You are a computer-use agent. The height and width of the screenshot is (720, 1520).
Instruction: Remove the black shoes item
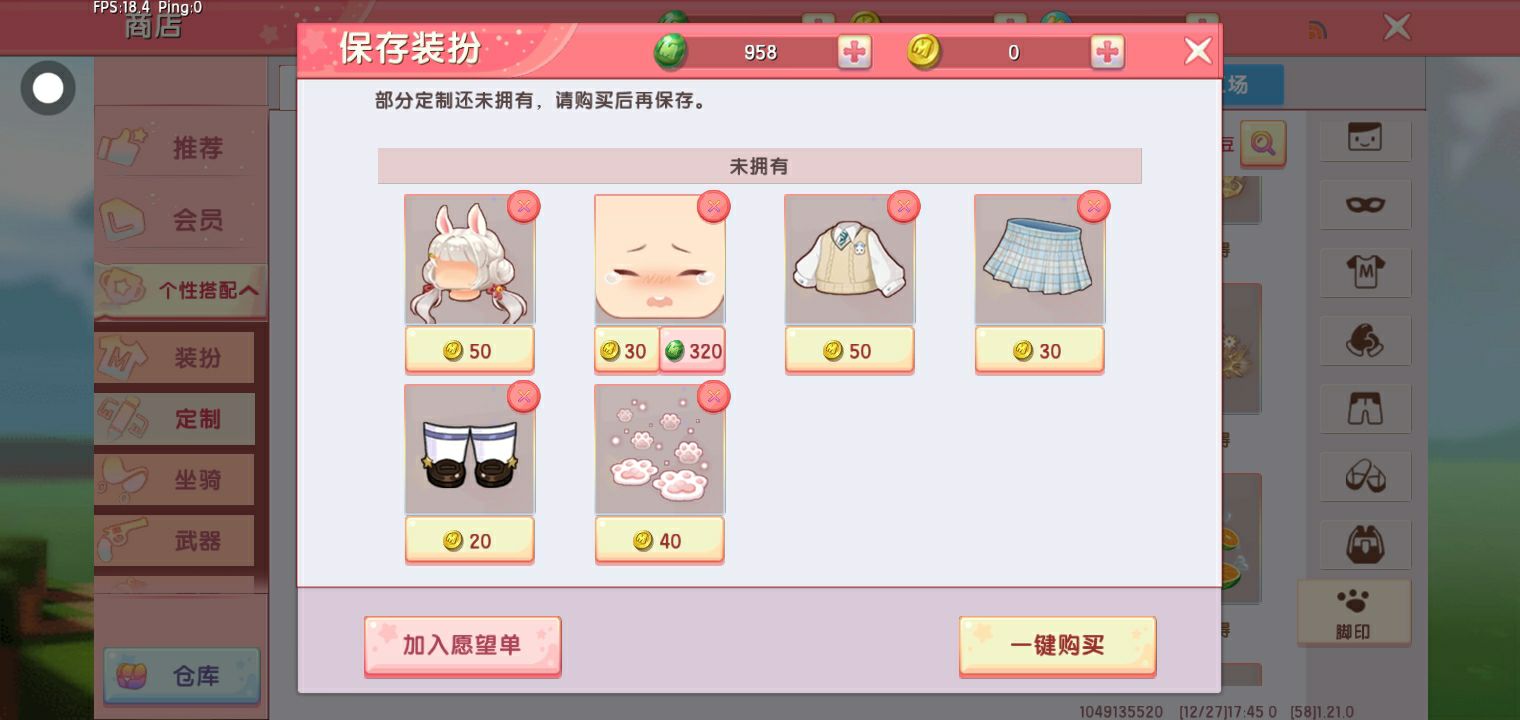coord(523,397)
